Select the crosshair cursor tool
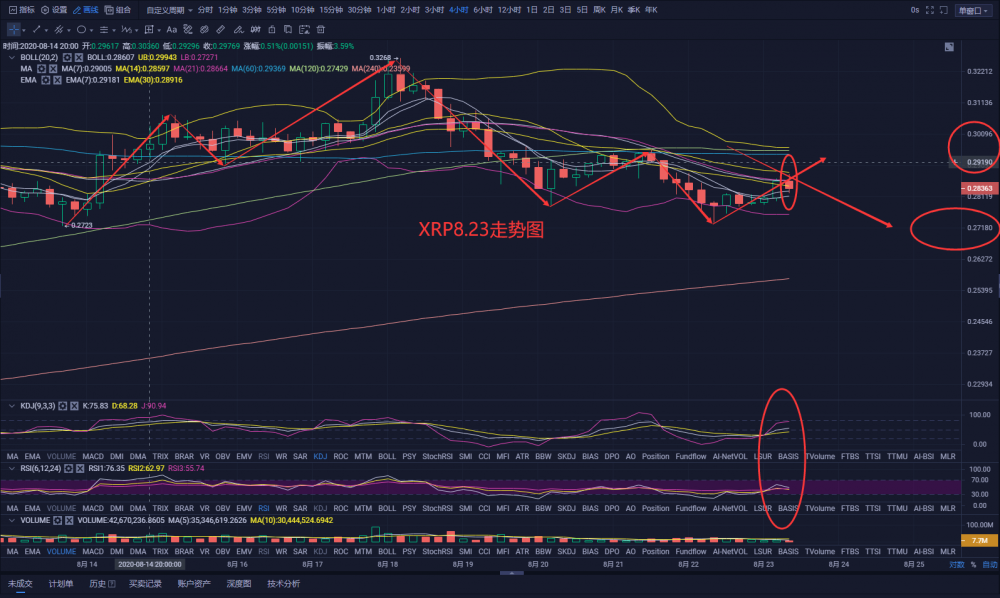Image resolution: width=1000 pixels, height=598 pixels. tap(13, 29)
